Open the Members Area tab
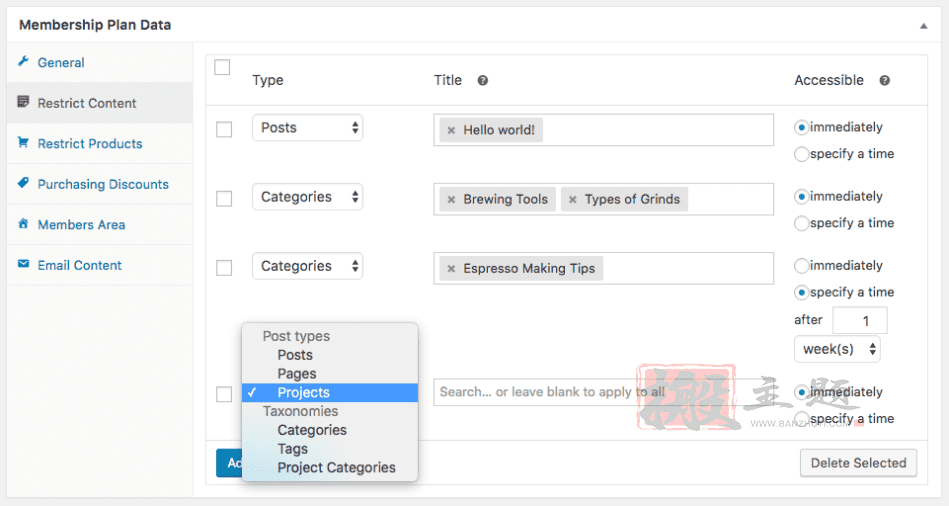This screenshot has height=506, width=949. [100, 225]
